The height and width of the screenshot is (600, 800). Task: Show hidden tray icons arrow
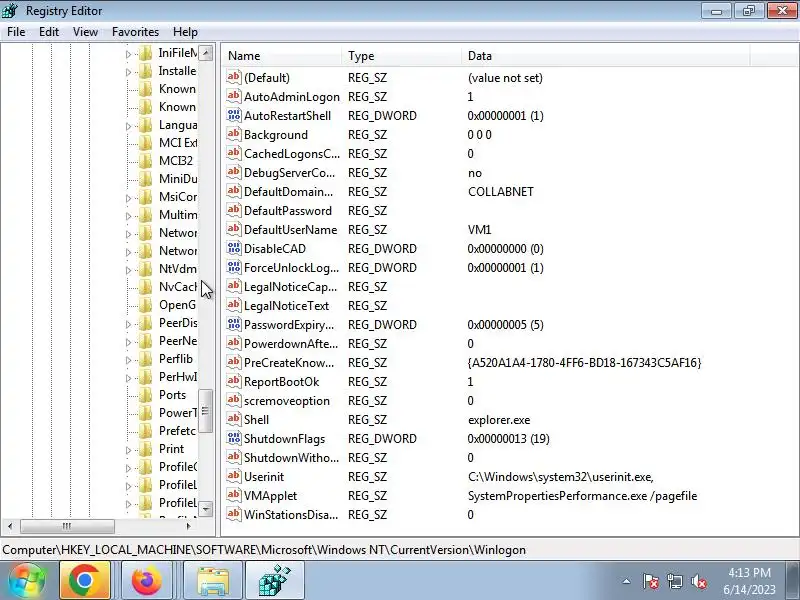click(x=627, y=581)
